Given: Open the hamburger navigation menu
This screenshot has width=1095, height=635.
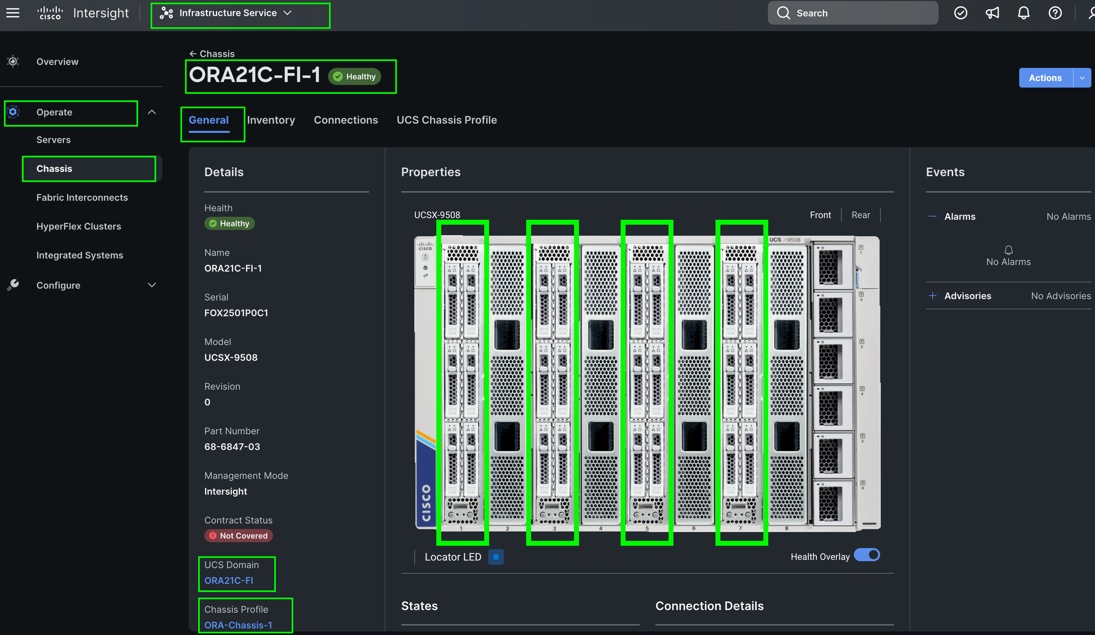Looking at the screenshot, I should click(x=13, y=13).
